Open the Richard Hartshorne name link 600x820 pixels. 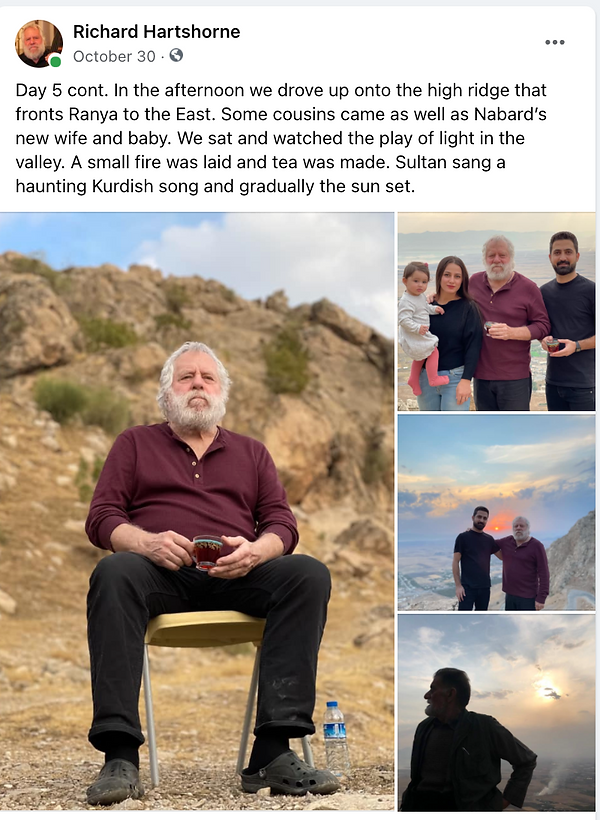click(156, 31)
